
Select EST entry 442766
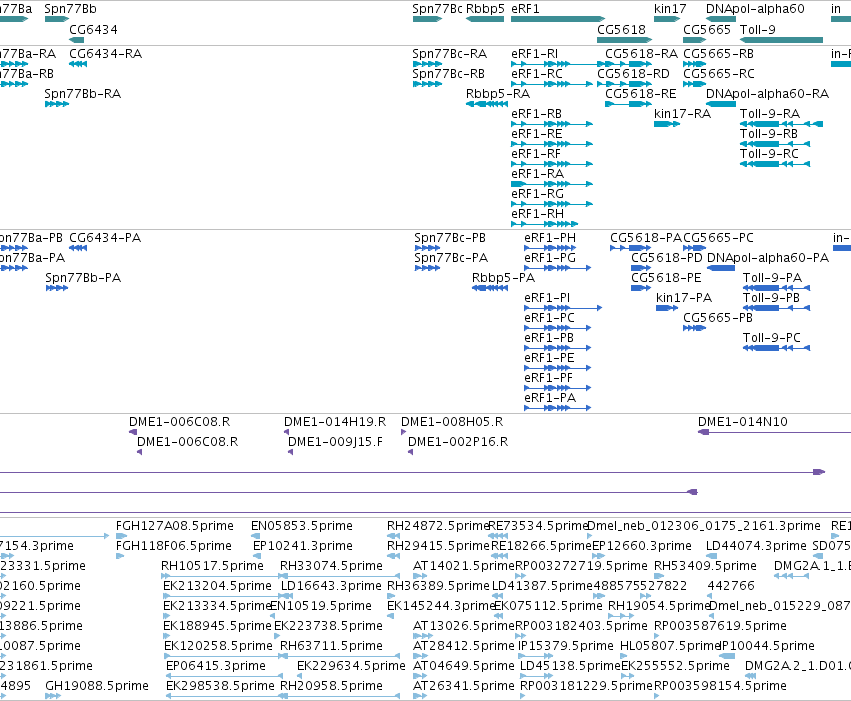(x=731, y=587)
